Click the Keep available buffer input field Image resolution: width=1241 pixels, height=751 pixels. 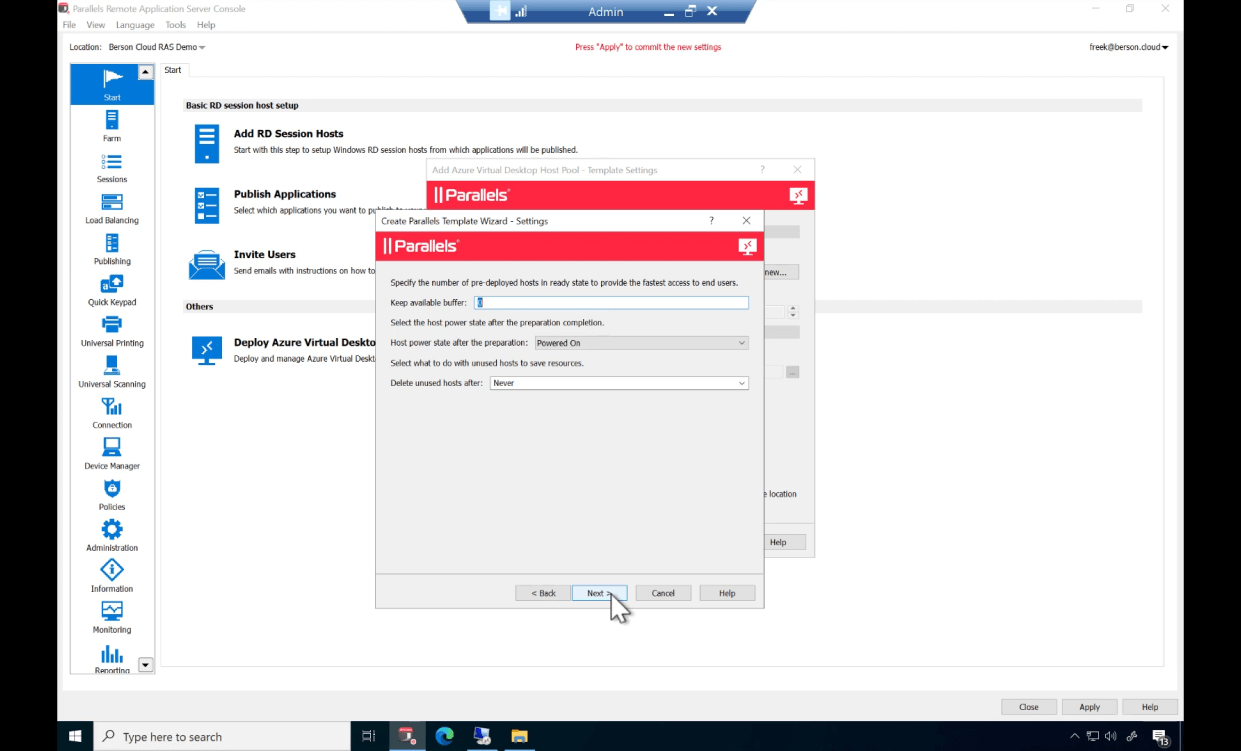[x=613, y=302]
